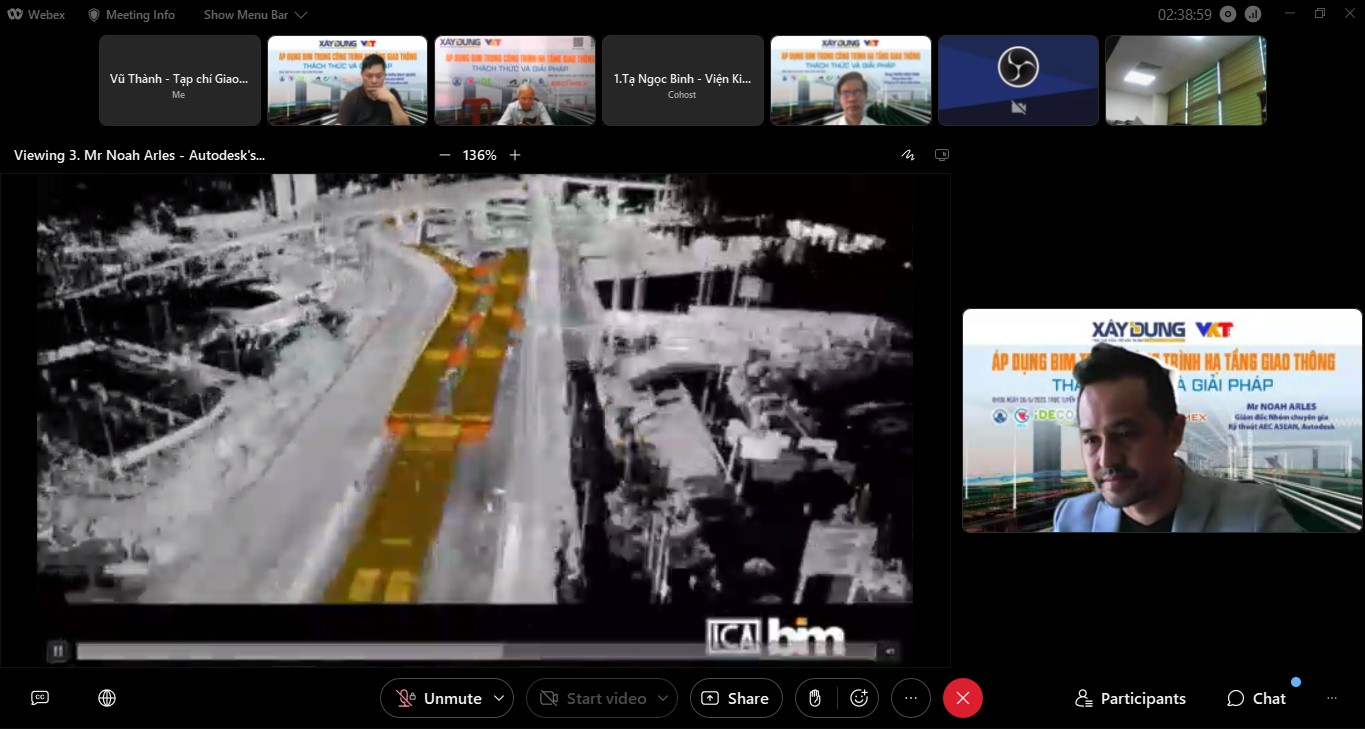
Task: Open the Chat panel
Action: (x=1257, y=698)
